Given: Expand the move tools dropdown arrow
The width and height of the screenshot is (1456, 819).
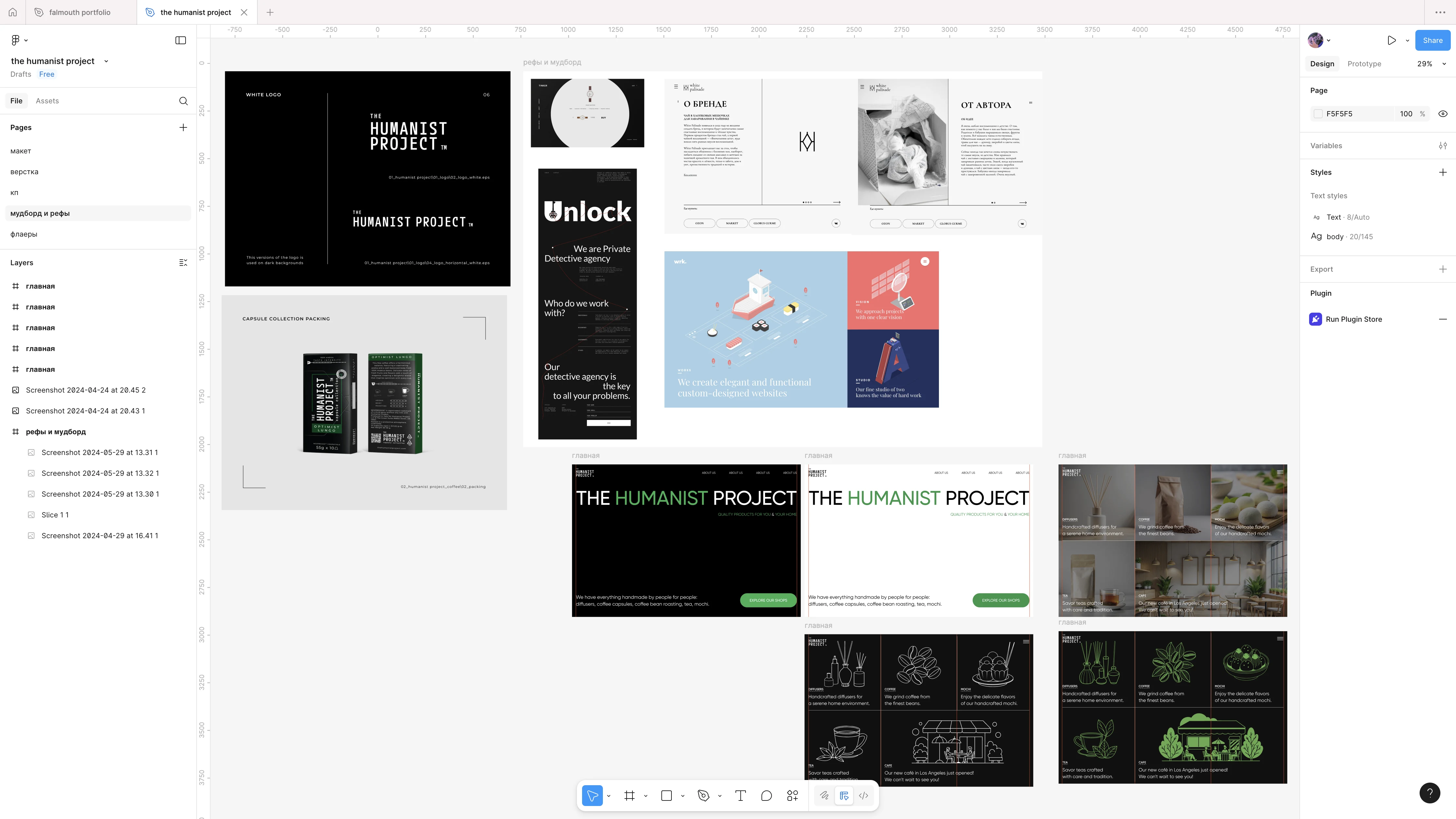Looking at the screenshot, I should (609, 796).
